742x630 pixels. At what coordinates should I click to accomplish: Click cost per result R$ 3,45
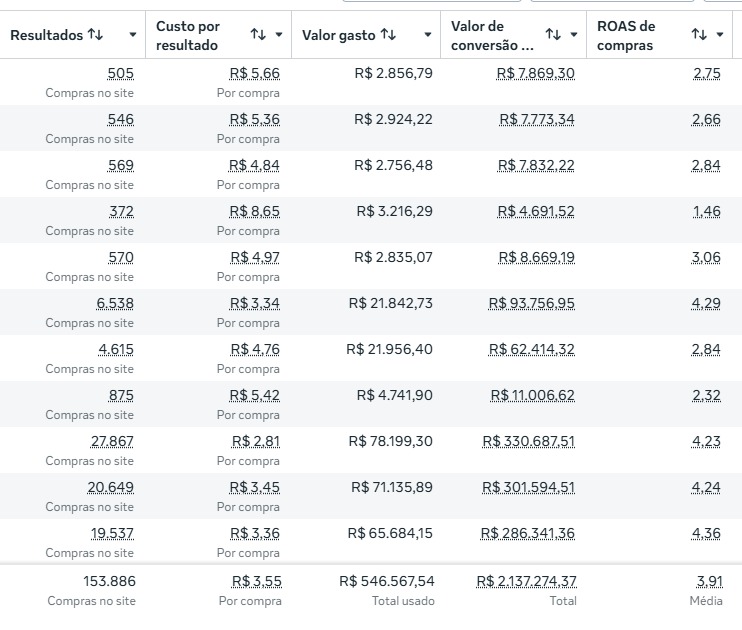(255, 487)
